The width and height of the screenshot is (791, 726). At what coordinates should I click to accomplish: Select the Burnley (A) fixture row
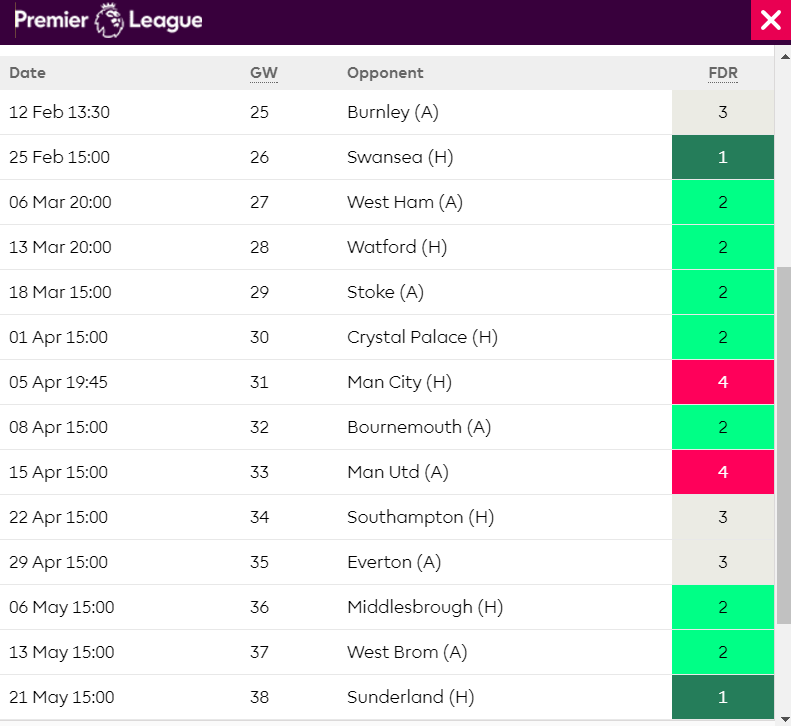tap(393, 112)
